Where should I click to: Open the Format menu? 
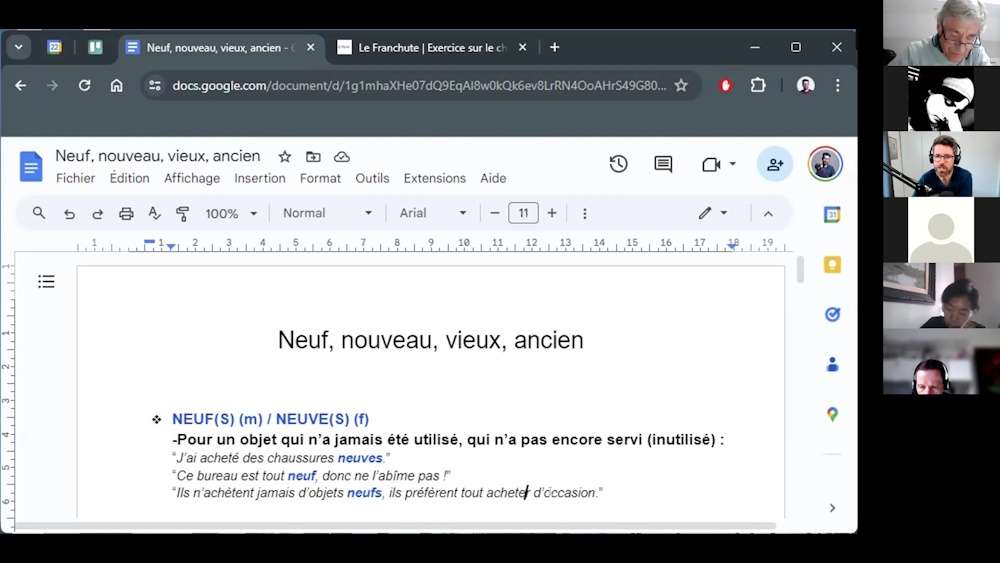click(x=320, y=179)
